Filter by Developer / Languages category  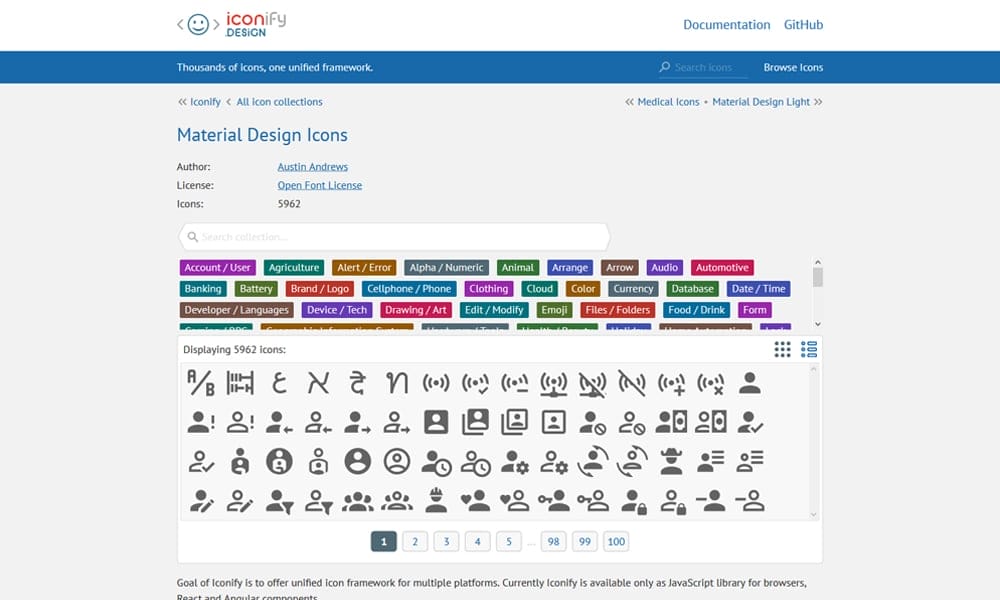tap(237, 310)
